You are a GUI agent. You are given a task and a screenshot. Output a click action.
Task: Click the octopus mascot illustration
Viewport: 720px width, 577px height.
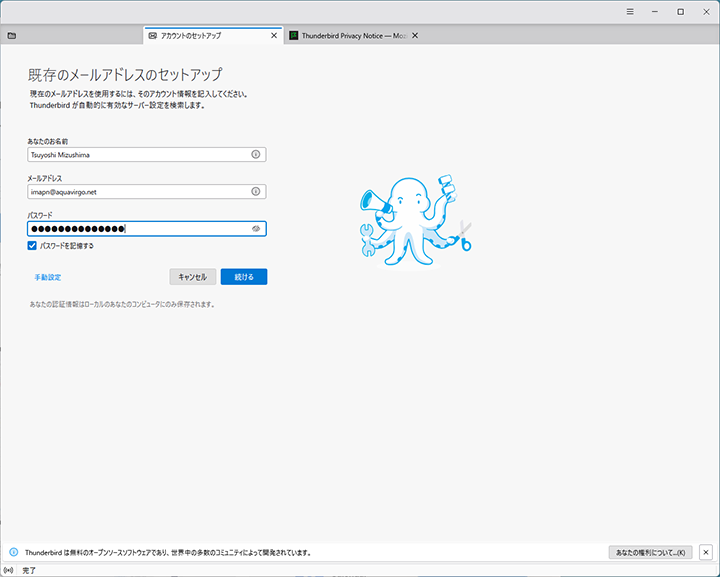pyautogui.click(x=414, y=222)
